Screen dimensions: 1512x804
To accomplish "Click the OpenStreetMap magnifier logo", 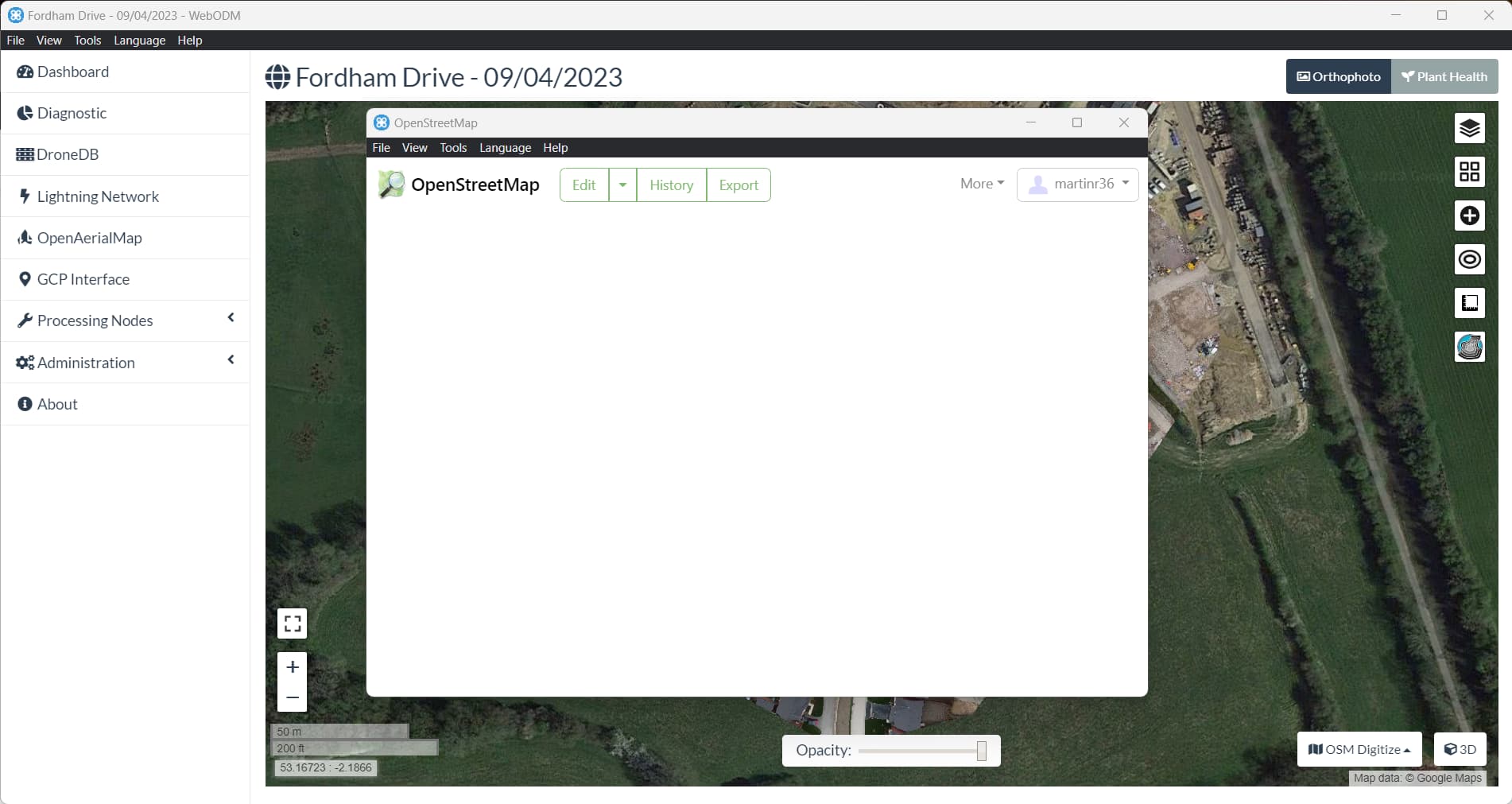I will pyautogui.click(x=391, y=184).
